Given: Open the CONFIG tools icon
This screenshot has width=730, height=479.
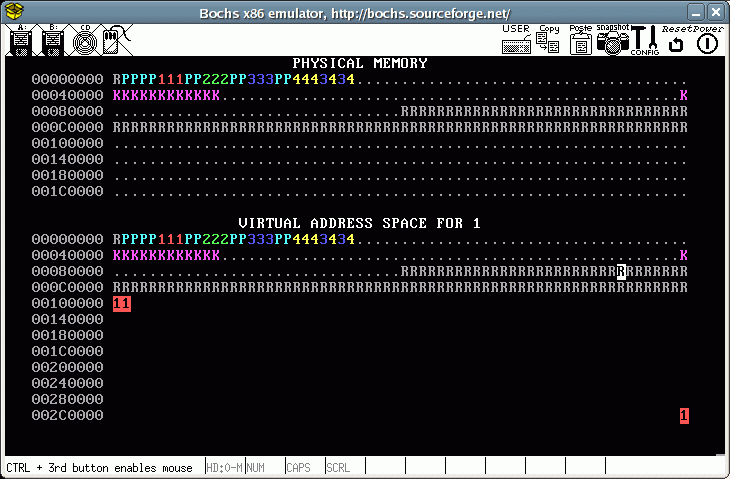Looking at the screenshot, I should coord(644,40).
